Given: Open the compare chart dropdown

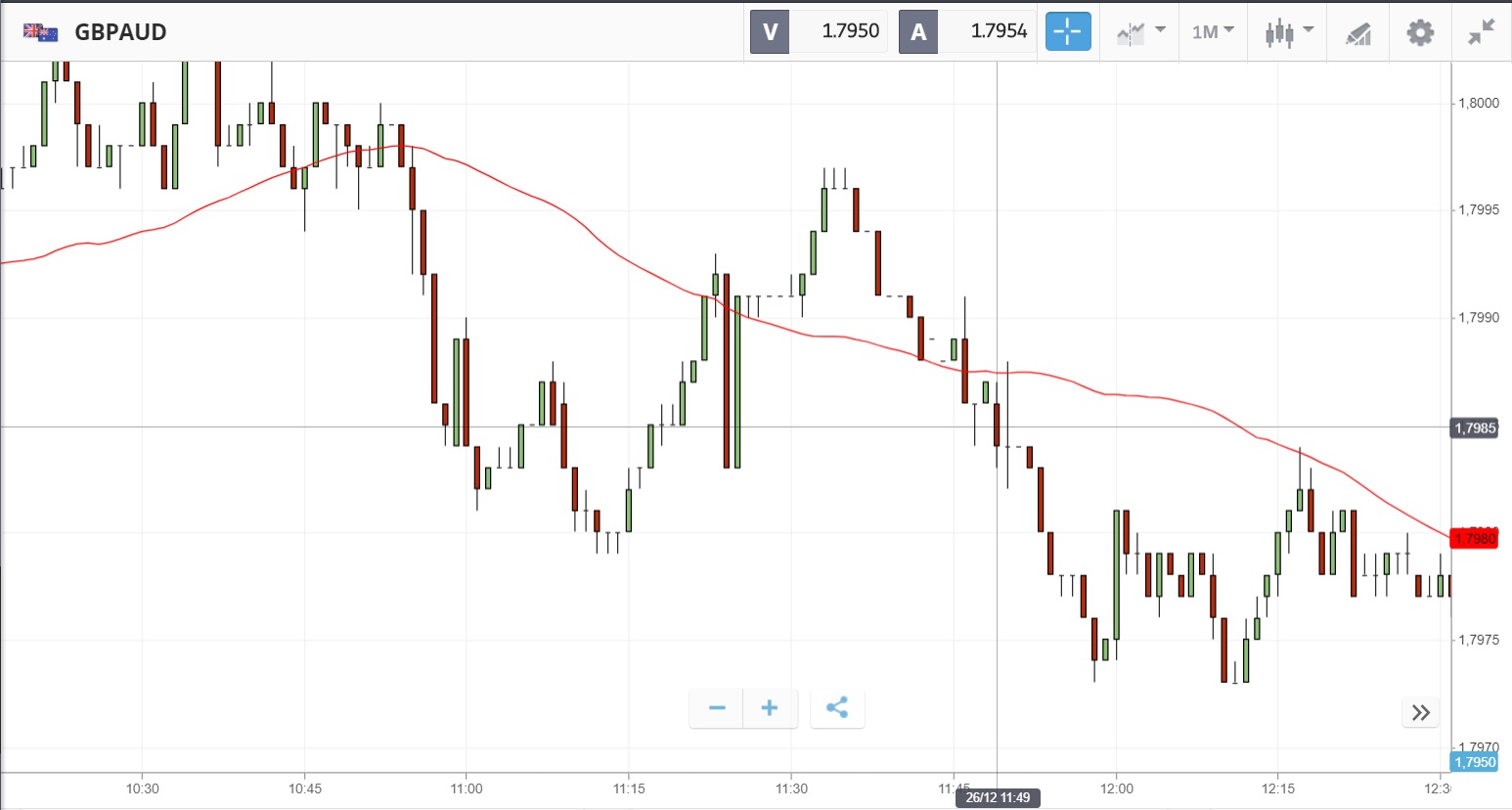Looking at the screenshot, I should click(1140, 32).
